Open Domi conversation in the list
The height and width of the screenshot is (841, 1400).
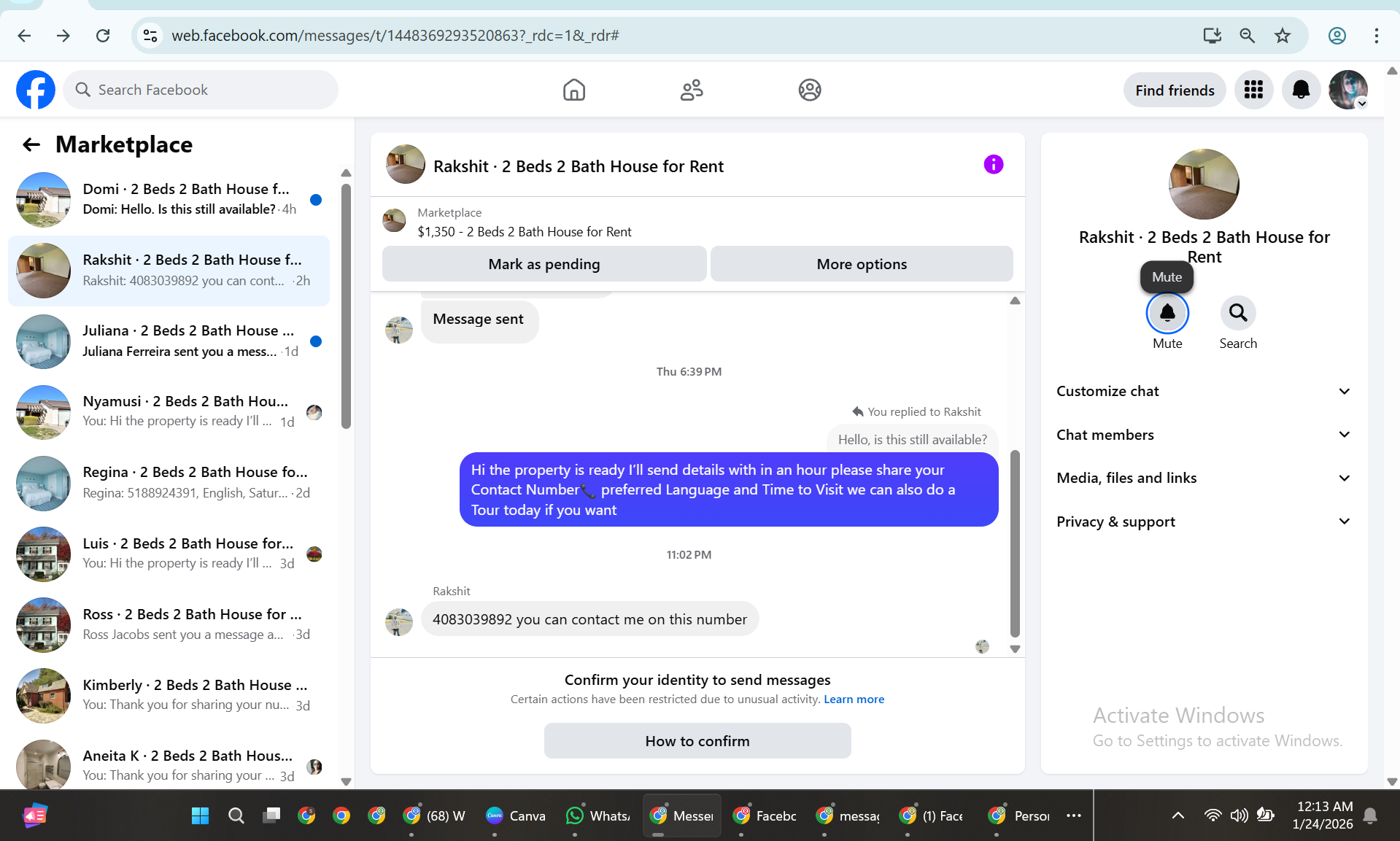point(169,199)
